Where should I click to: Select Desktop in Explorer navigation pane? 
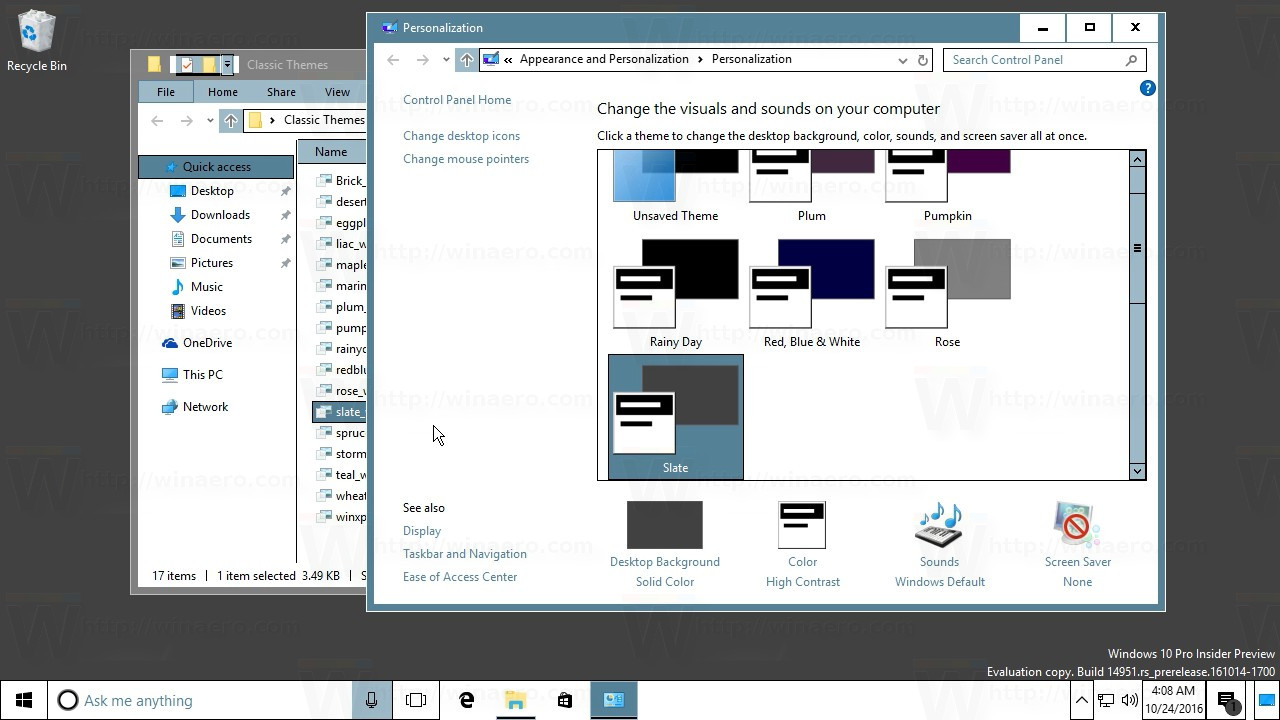[x=212, y=191]
